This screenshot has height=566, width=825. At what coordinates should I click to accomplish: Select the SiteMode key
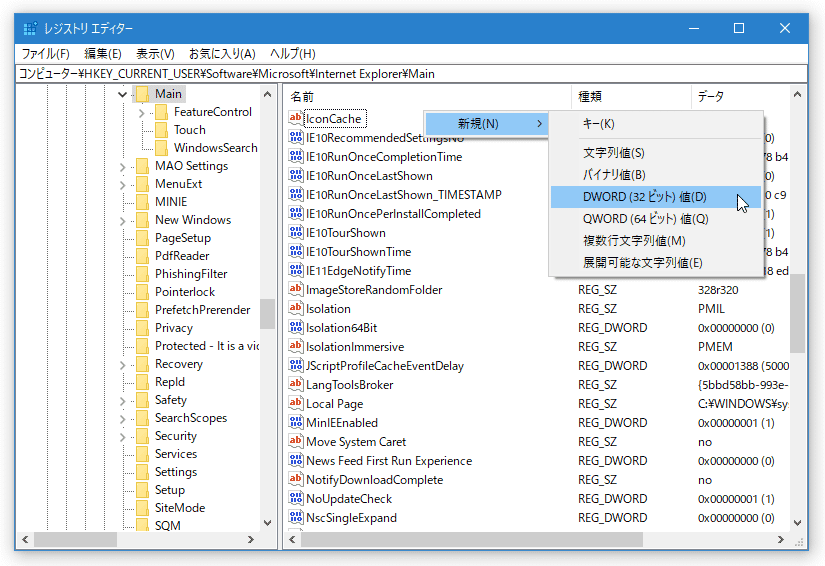click(180, 508)
